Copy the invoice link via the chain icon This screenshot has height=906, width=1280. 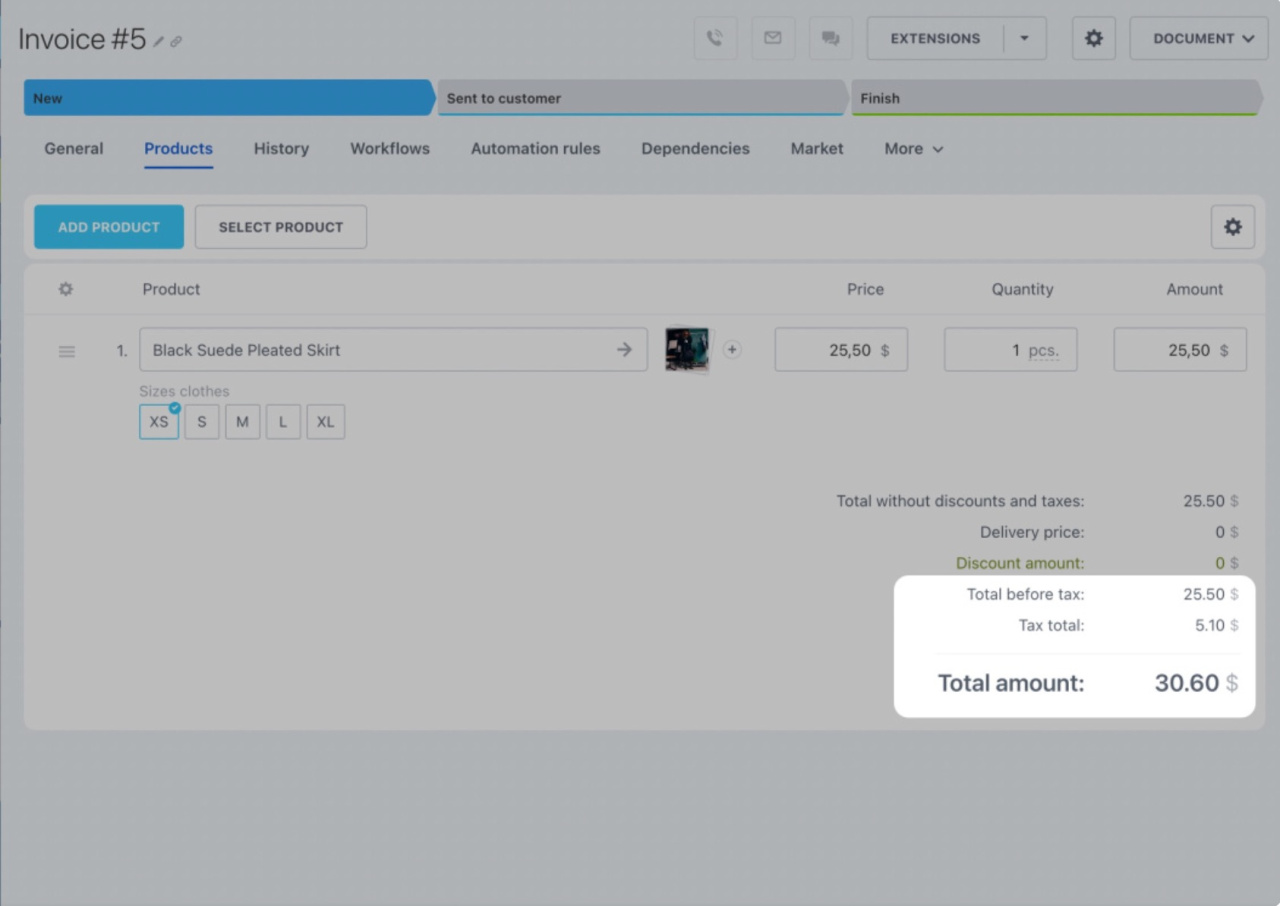coord(176,42)
